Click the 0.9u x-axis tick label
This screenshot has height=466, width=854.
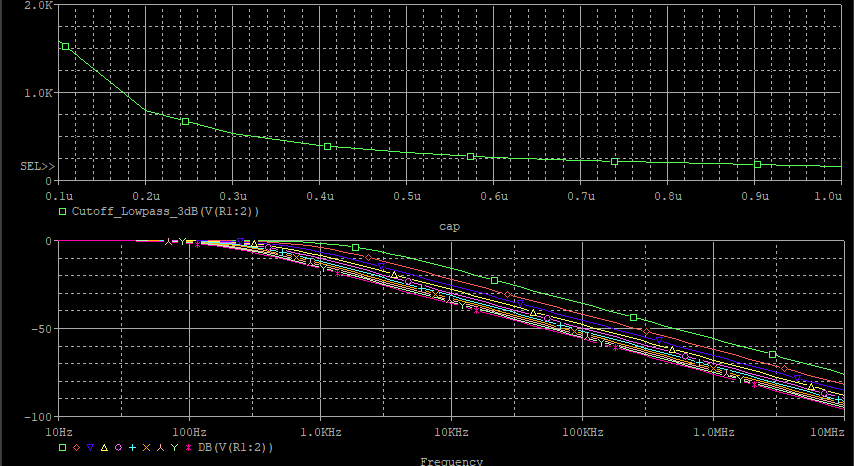point(755,196)
